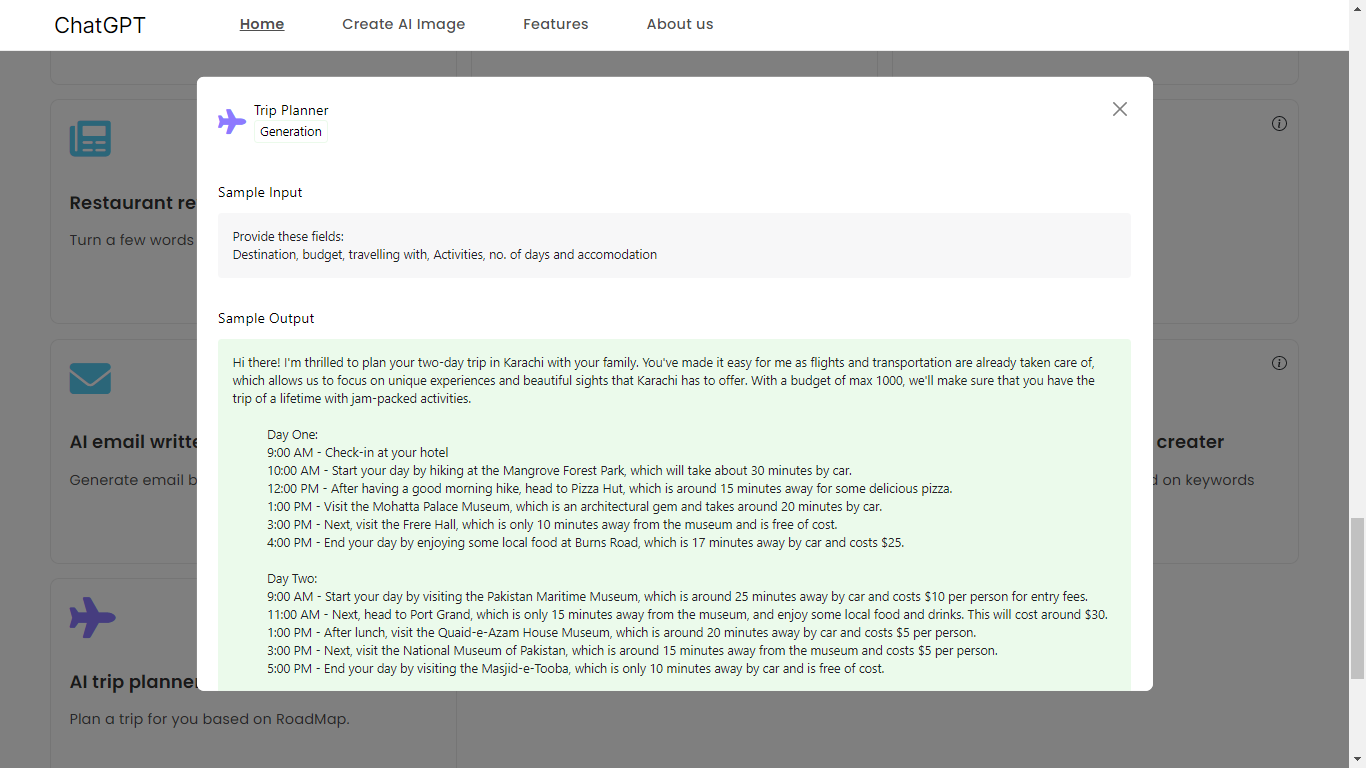
Task: Click the Sample Input text box
Action: (x=674, y=245)
